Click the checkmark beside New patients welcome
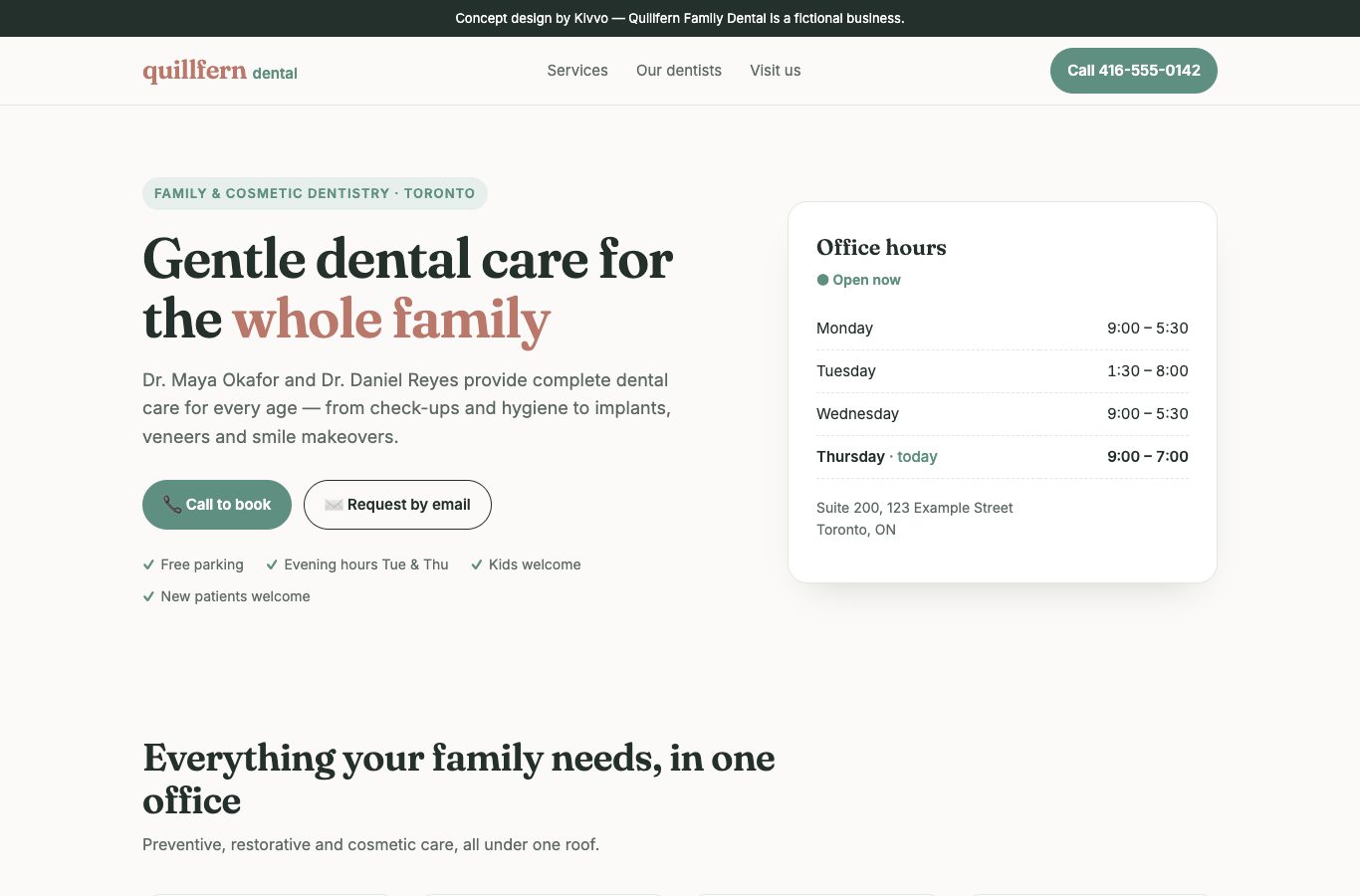This screenshot has height=896, width=1360. 148,596
